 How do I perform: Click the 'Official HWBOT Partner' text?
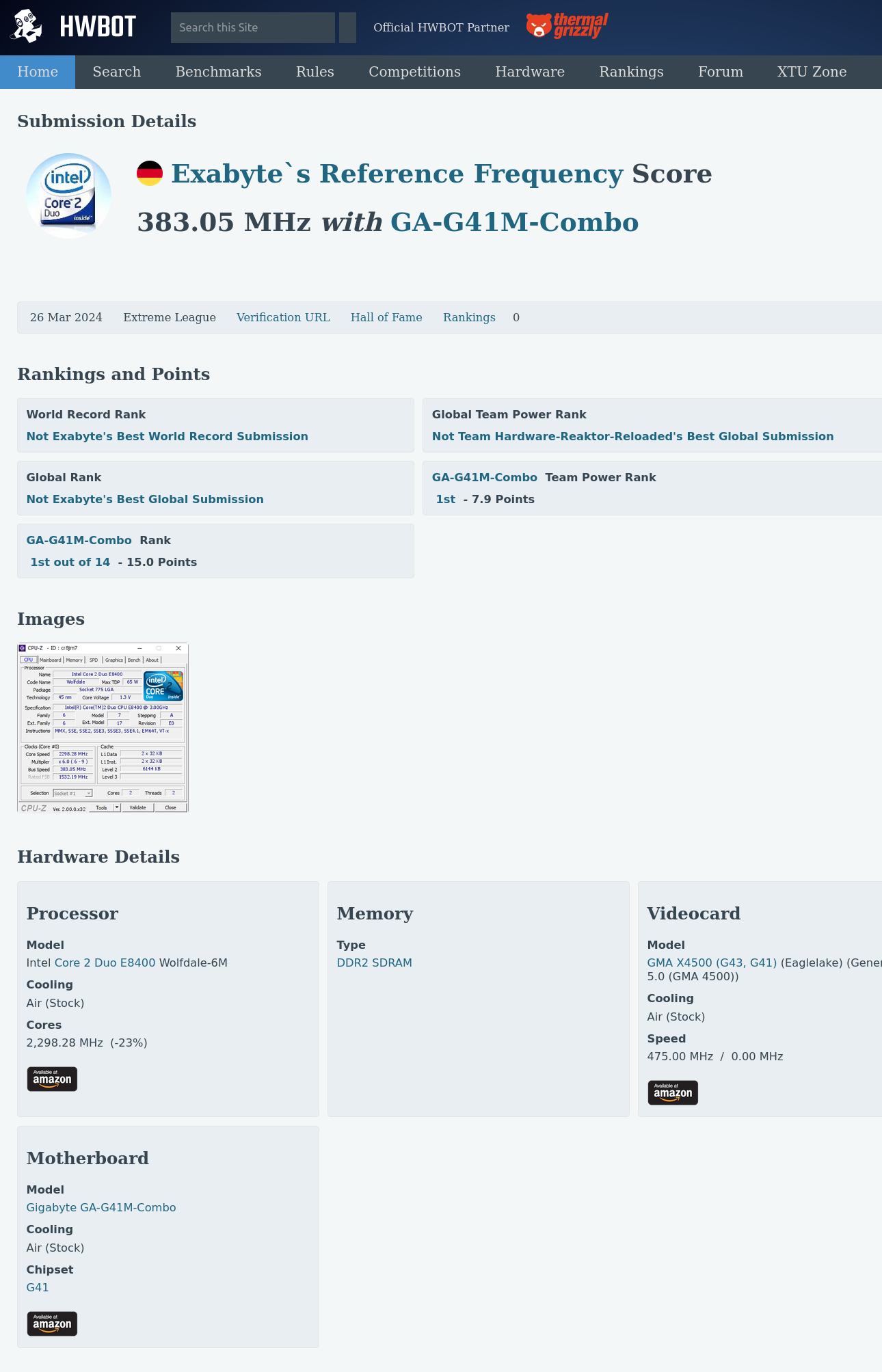[x=441, y=27]
